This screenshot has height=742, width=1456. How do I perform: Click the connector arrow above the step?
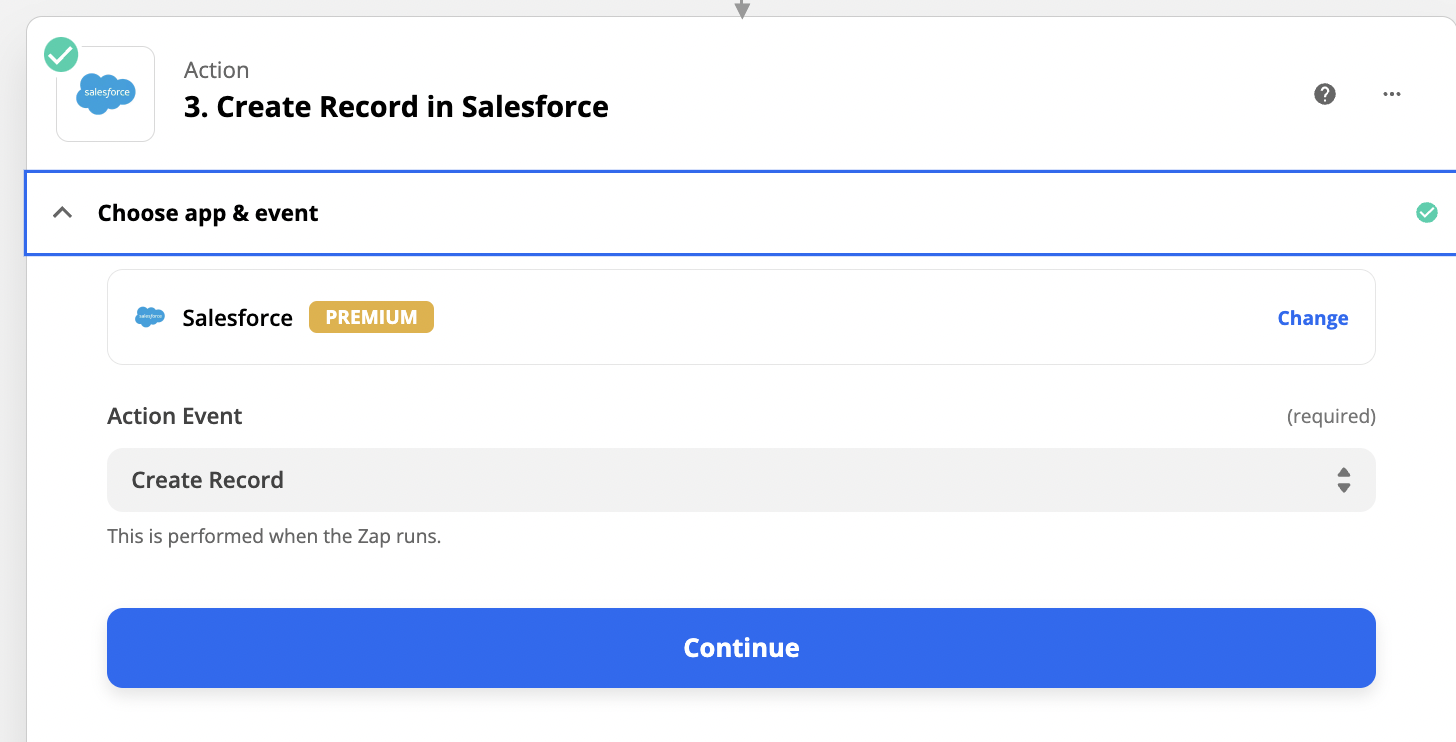pyautogui.click(x=742, y=10)
